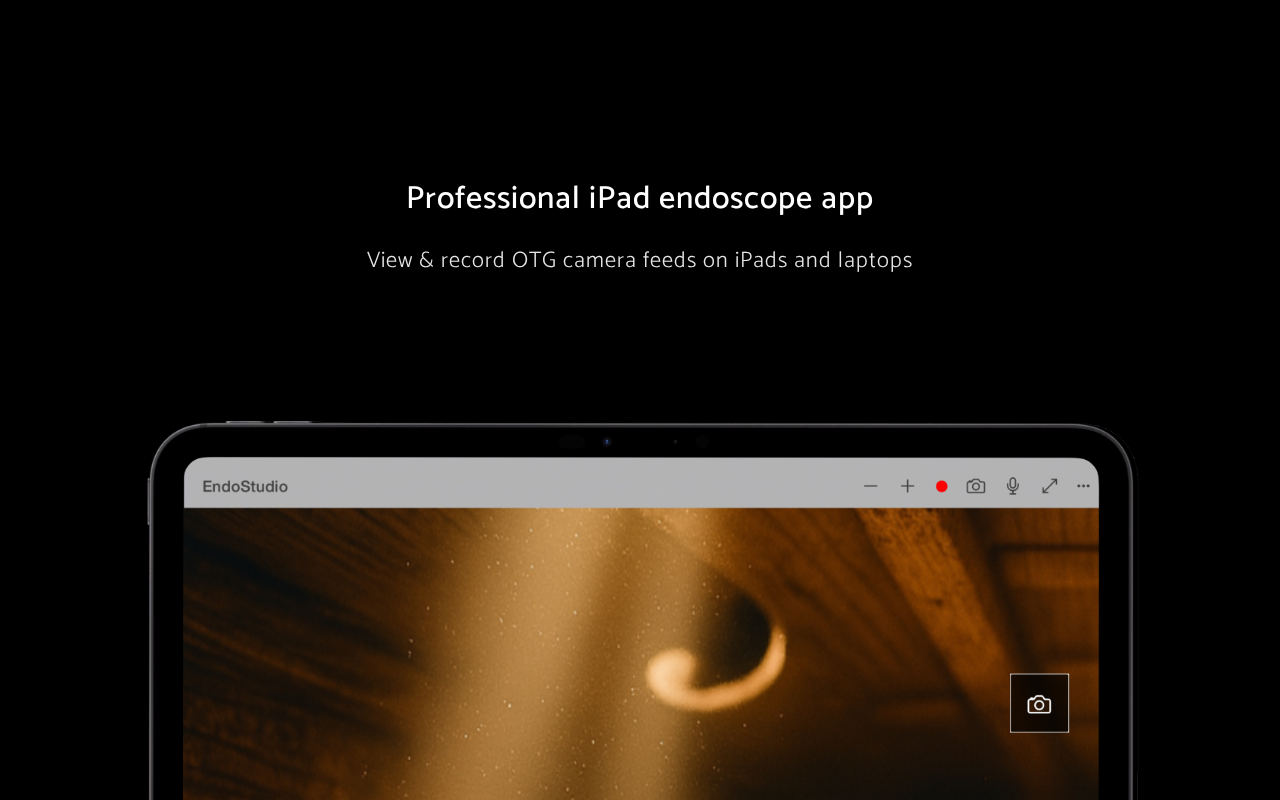Open the three-dot more options menu
The image size is (1280, 800).
[x=1083, y=486]
